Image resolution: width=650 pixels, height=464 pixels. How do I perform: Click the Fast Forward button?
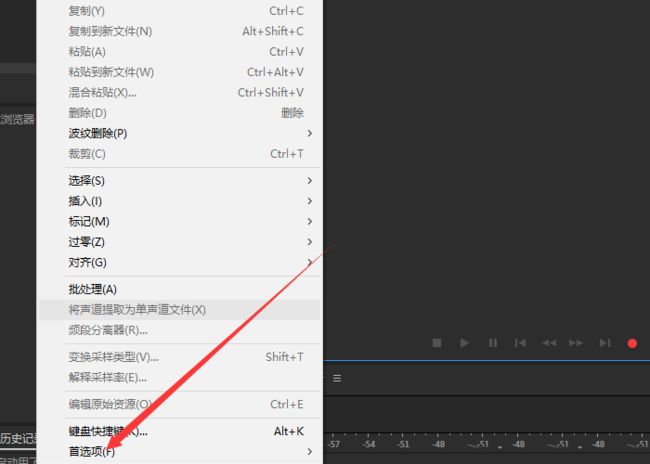(576, 343)
